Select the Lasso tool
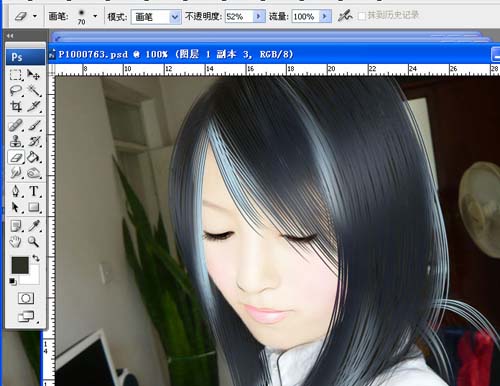The width and height of the screenshot is (500, 386). tap(16, 91)
